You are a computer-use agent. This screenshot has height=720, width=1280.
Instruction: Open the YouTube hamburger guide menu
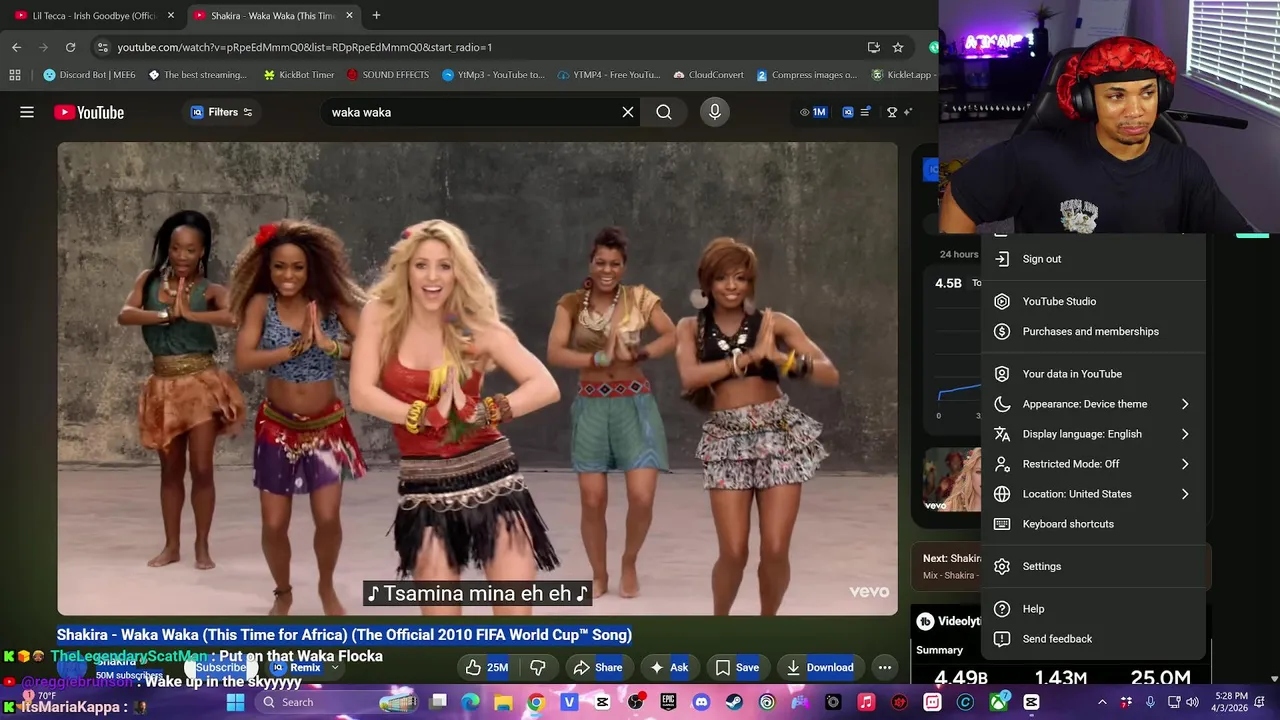pyautogui.click(x=27, y=112)
